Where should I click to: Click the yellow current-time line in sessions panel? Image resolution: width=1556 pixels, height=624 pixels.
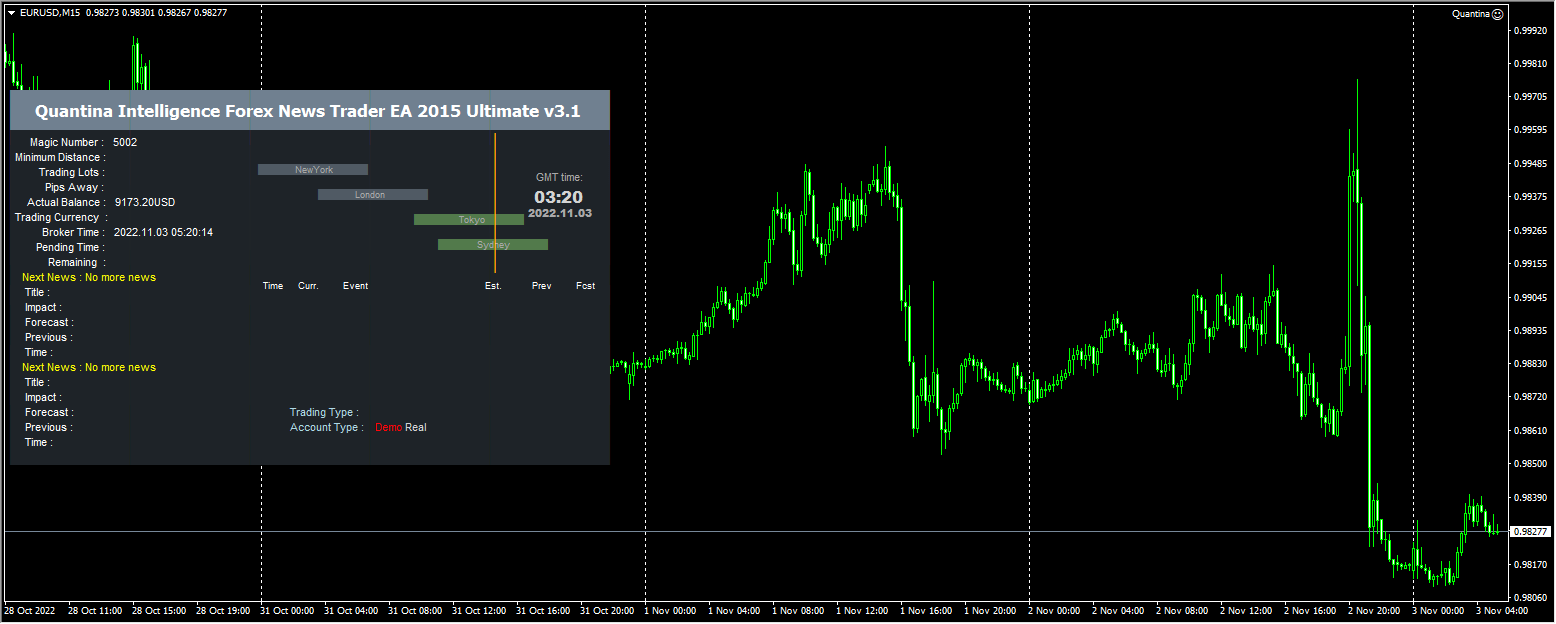pos(495,203)
